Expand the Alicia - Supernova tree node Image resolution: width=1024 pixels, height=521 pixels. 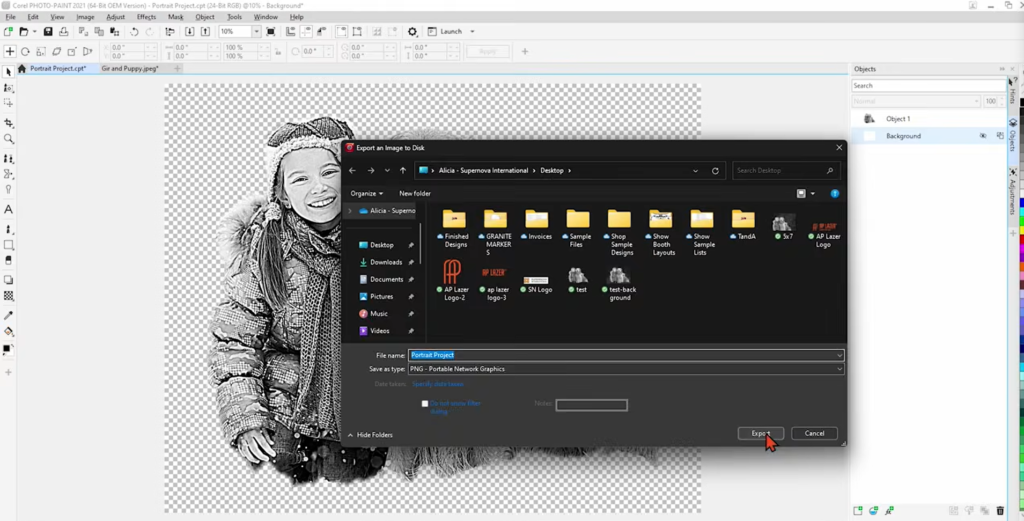[x=349, y=211]
